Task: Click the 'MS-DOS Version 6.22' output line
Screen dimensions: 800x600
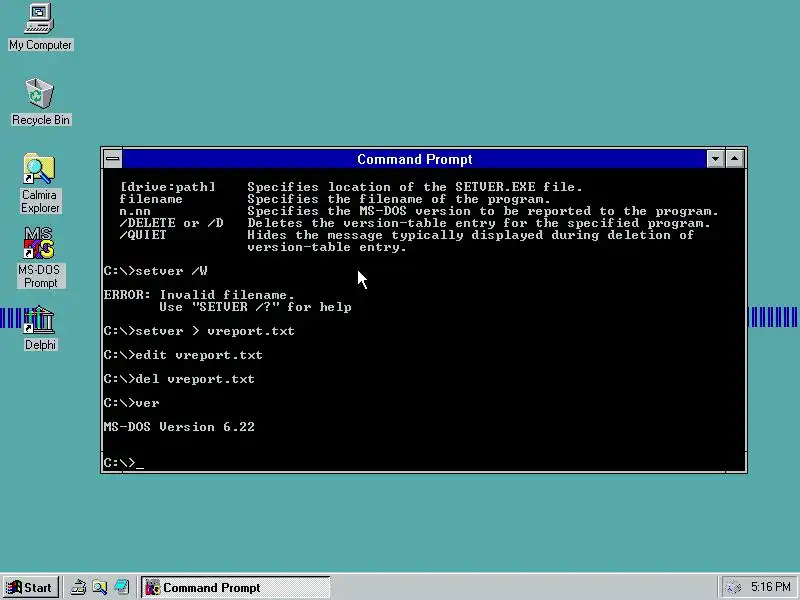Action: coord(179,427)
